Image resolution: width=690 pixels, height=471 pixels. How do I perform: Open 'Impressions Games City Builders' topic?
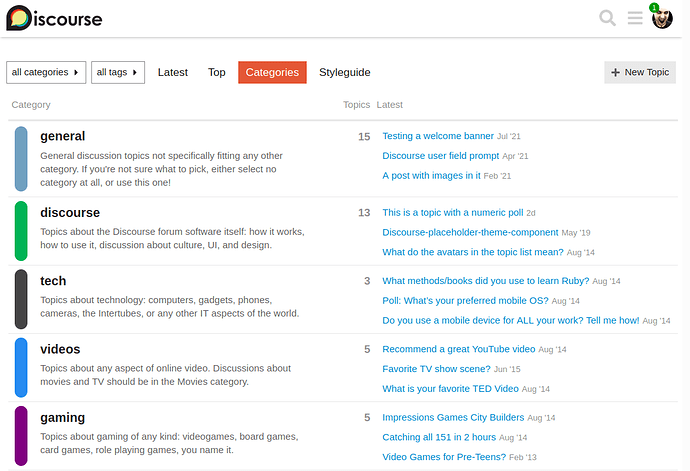[453, 417]
